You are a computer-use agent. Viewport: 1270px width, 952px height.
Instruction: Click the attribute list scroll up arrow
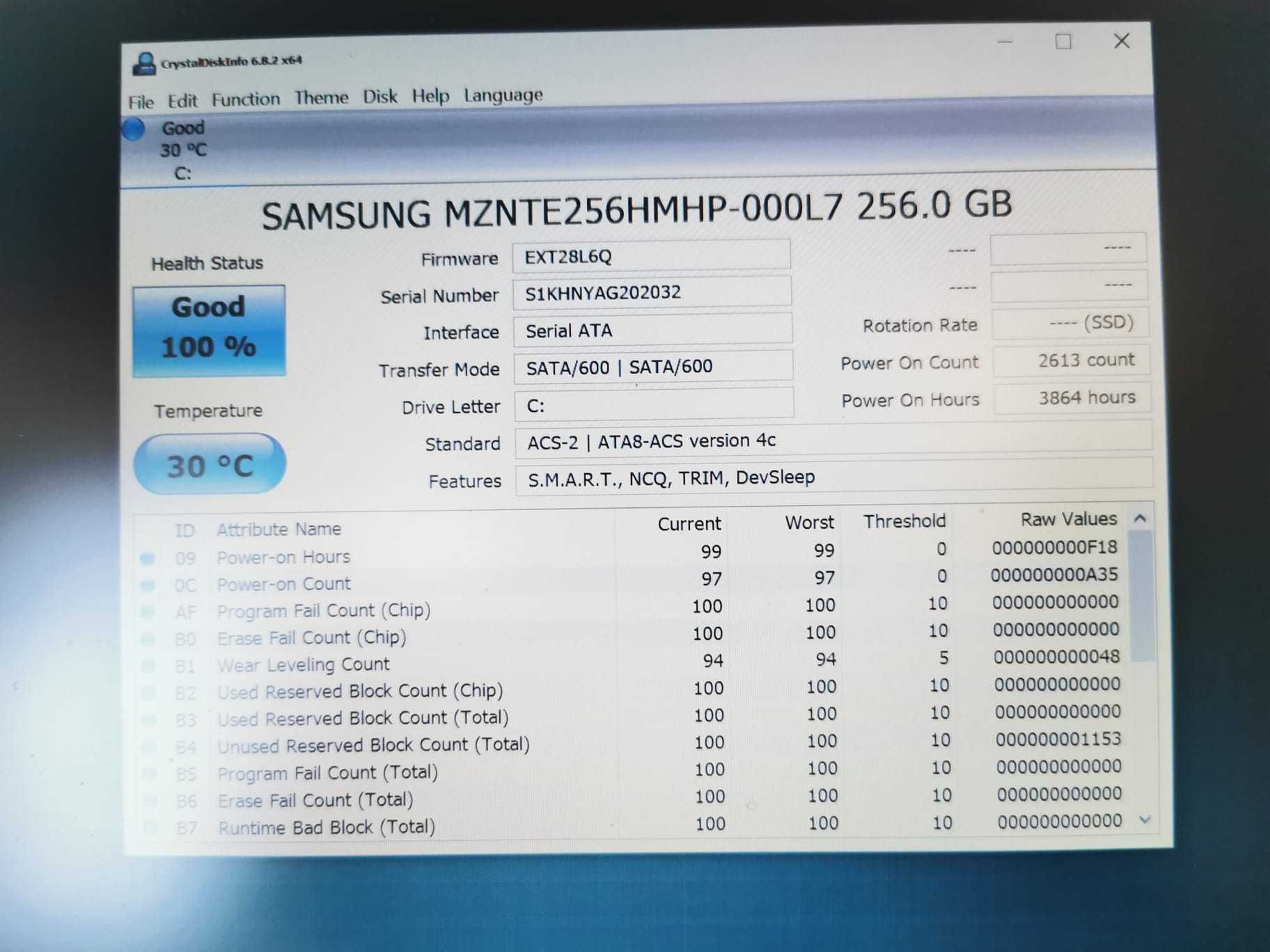(x=1140, y=518)
